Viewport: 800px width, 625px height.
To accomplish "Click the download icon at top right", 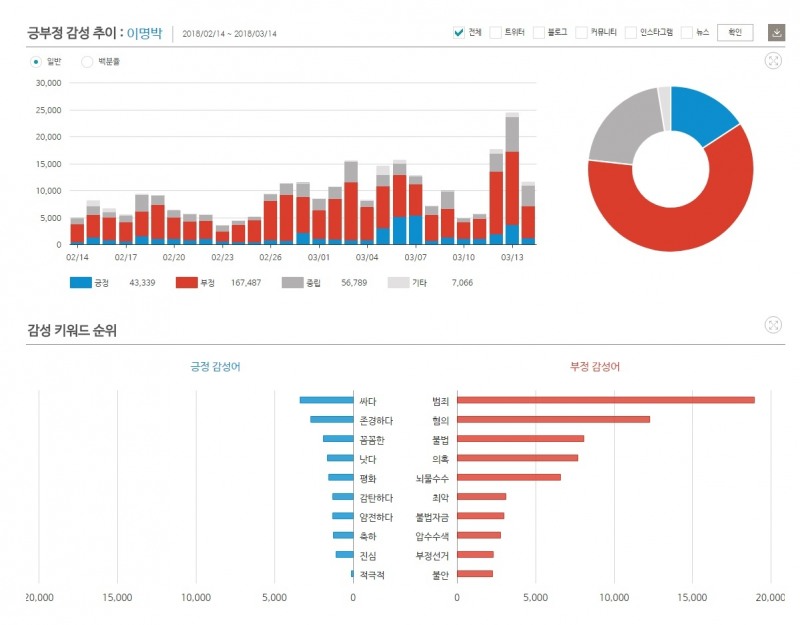I will [777, 33].
